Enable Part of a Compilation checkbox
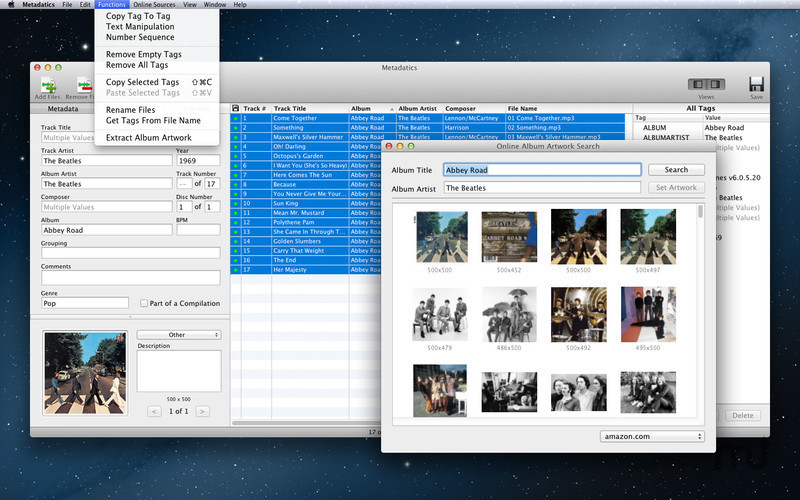The image size is (800, 500). (145, 302)
